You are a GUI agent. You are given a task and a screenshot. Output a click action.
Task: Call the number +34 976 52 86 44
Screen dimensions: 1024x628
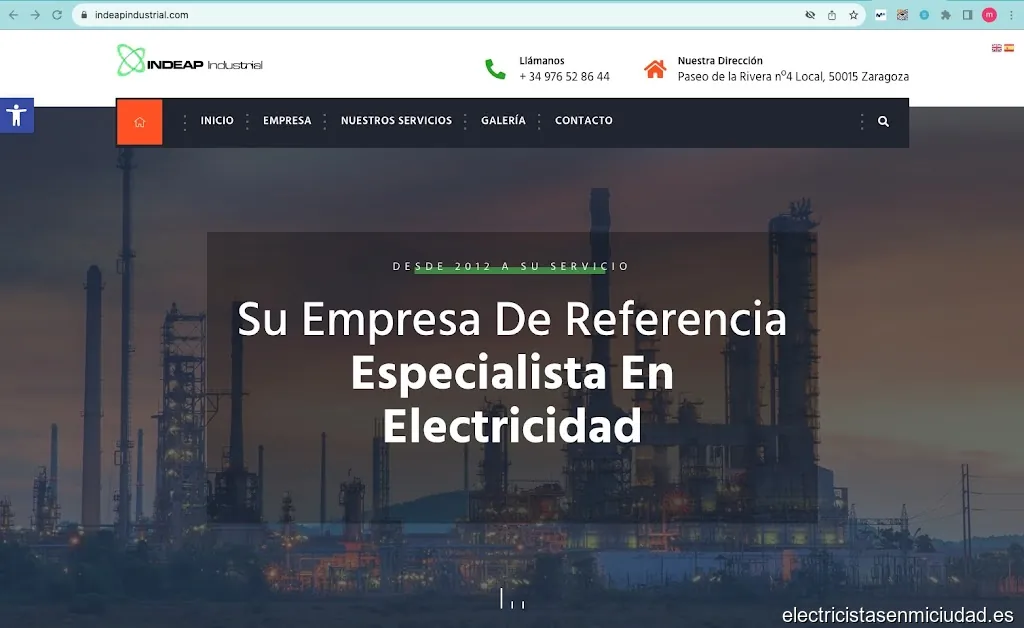pos(563,76)
